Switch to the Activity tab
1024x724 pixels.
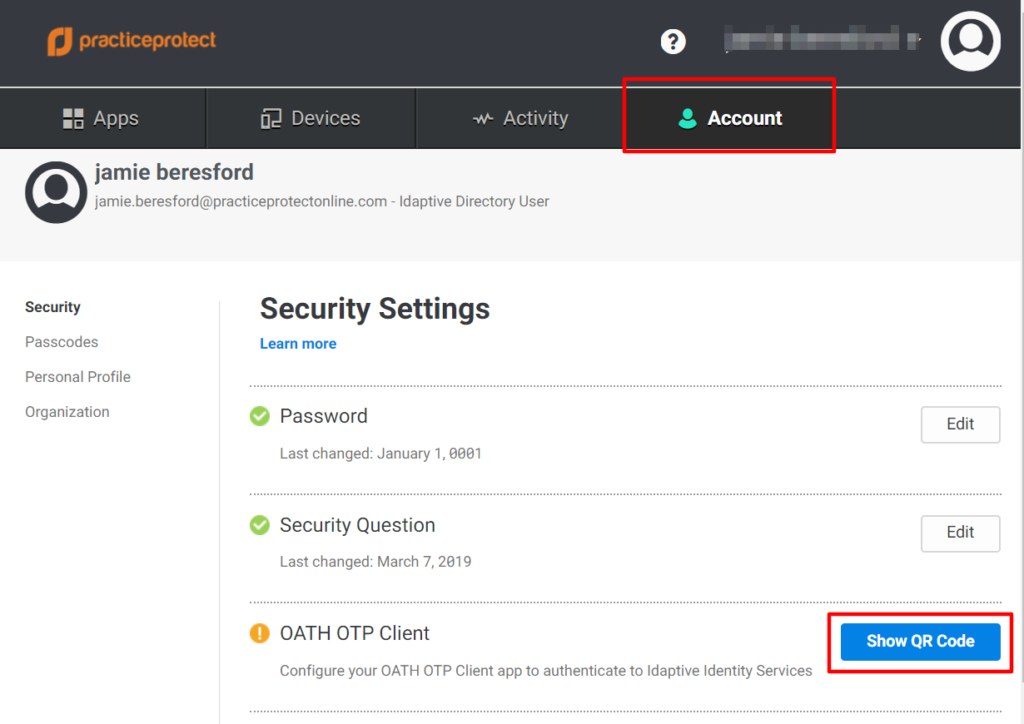pos(520,118)
